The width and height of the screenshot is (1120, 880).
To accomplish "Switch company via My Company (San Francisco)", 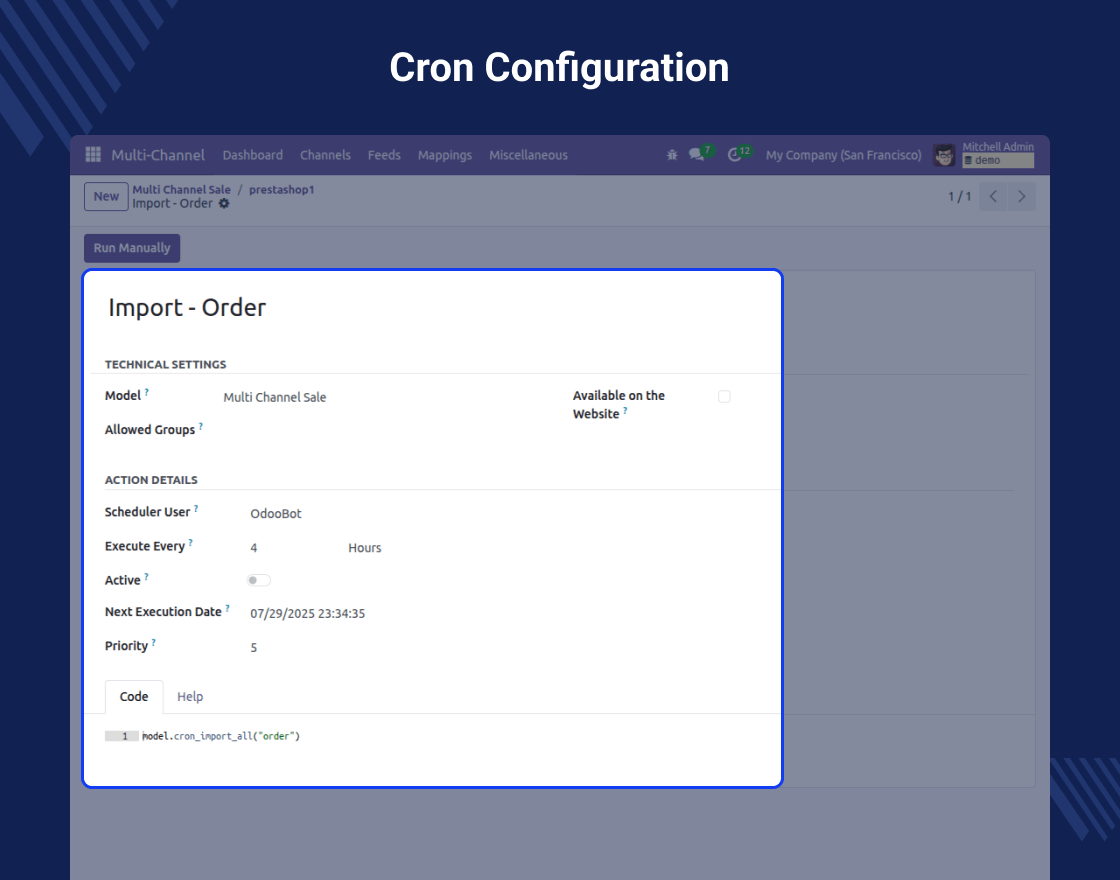I will (x=844, y=155).
